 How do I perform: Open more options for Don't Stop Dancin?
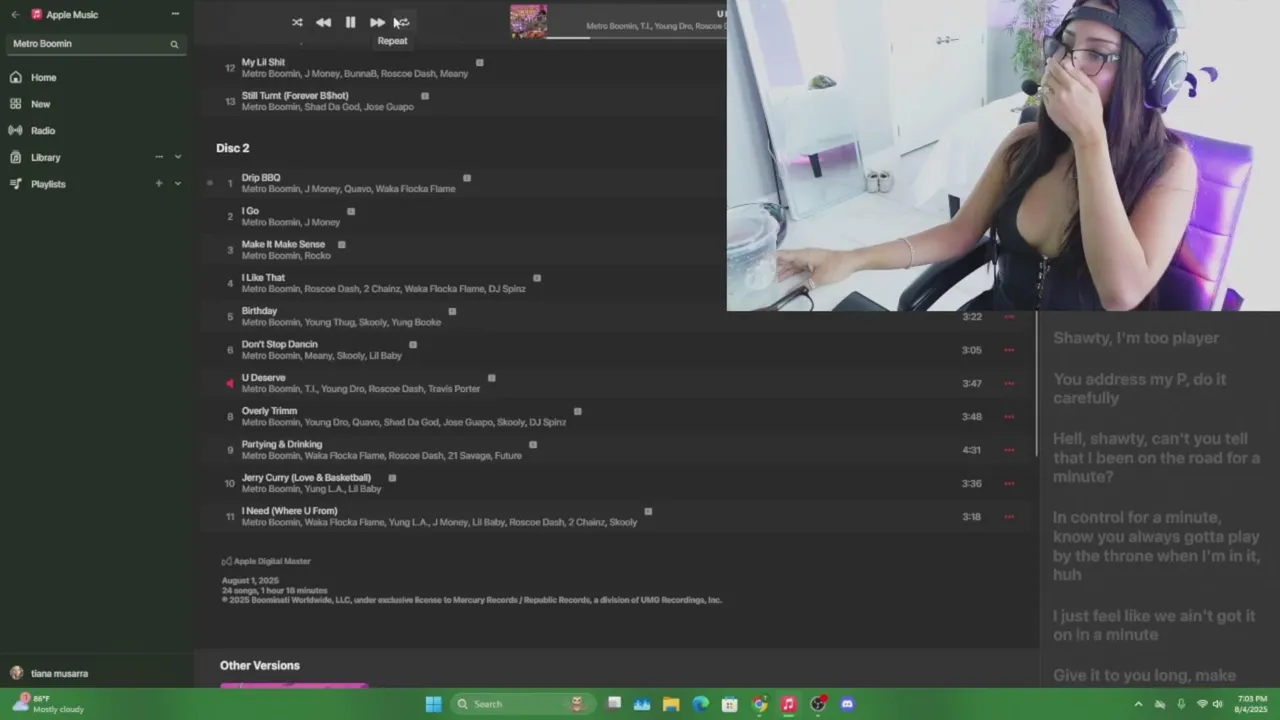(1009, 350)
